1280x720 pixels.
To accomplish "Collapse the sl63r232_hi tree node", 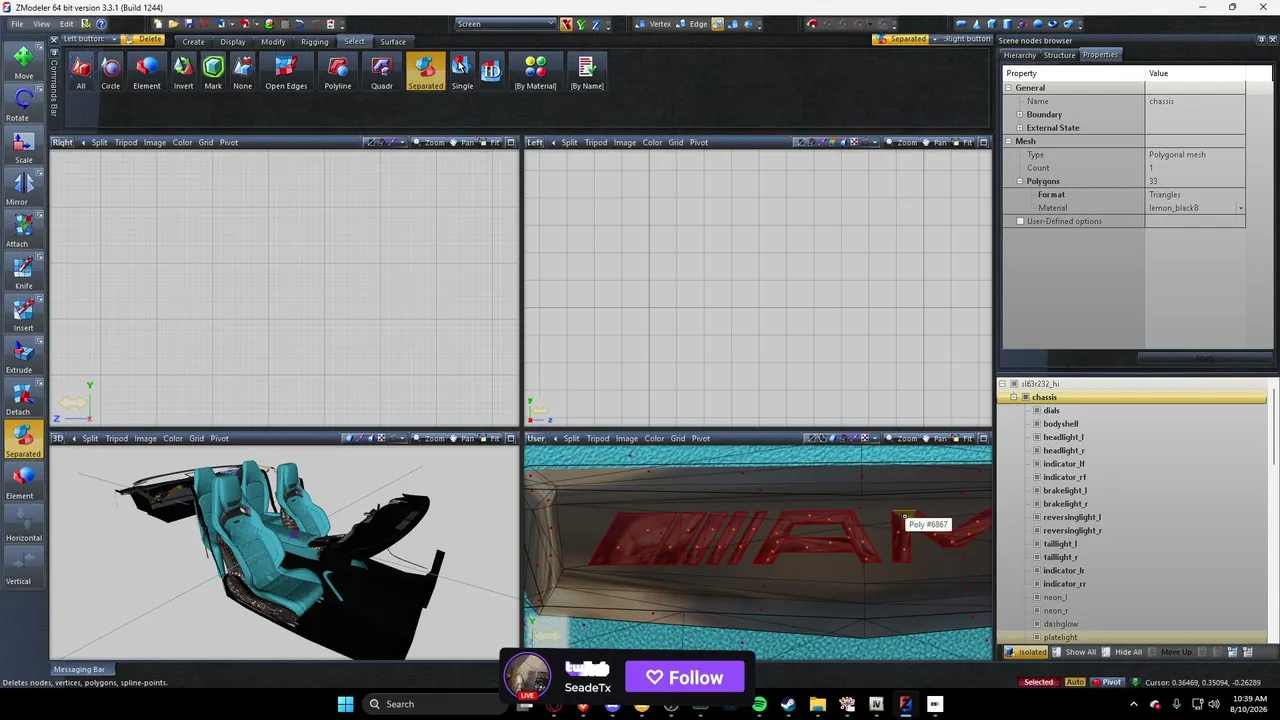I will click(1003, 384).
